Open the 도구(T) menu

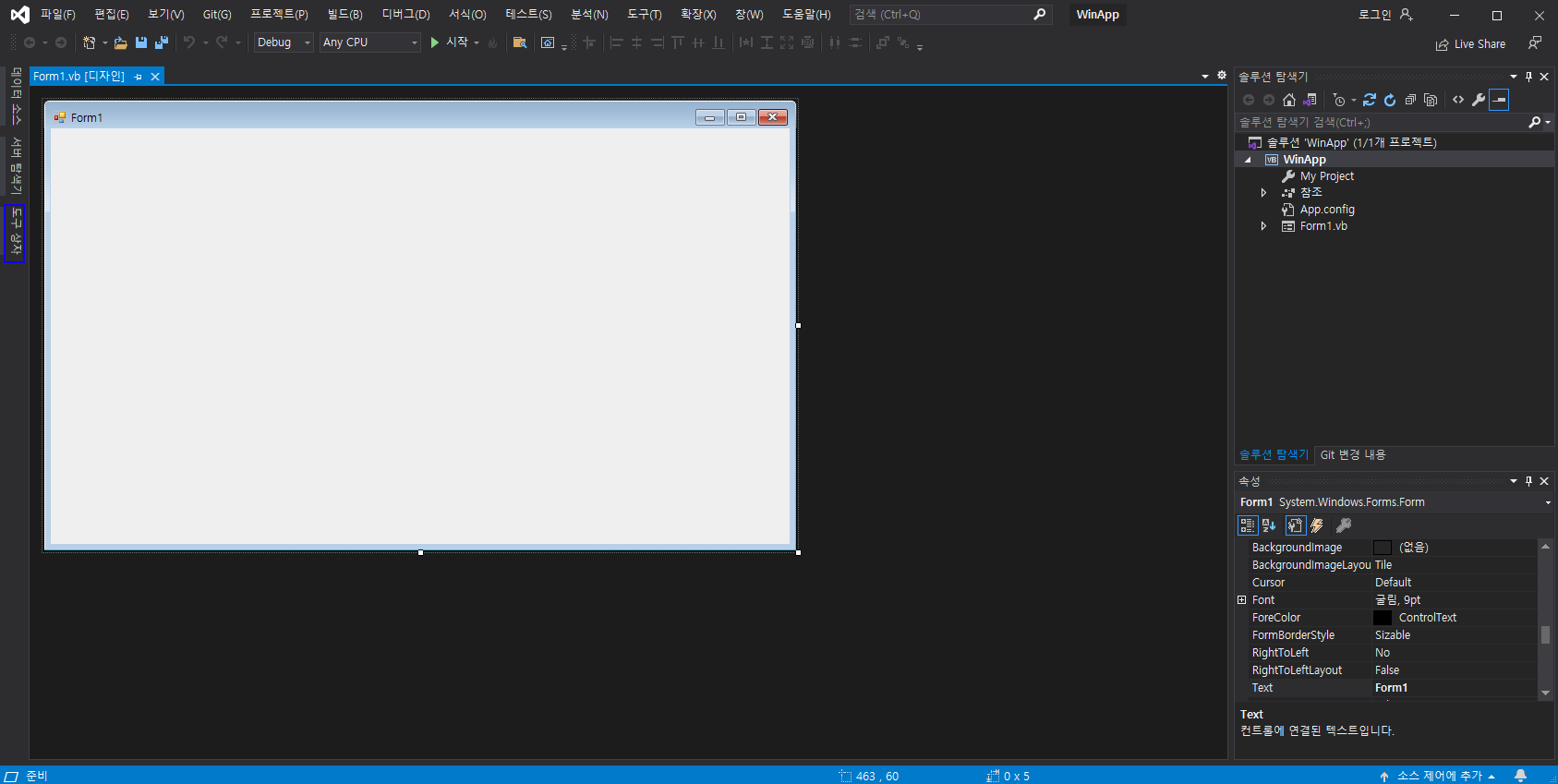pos(644,15)
